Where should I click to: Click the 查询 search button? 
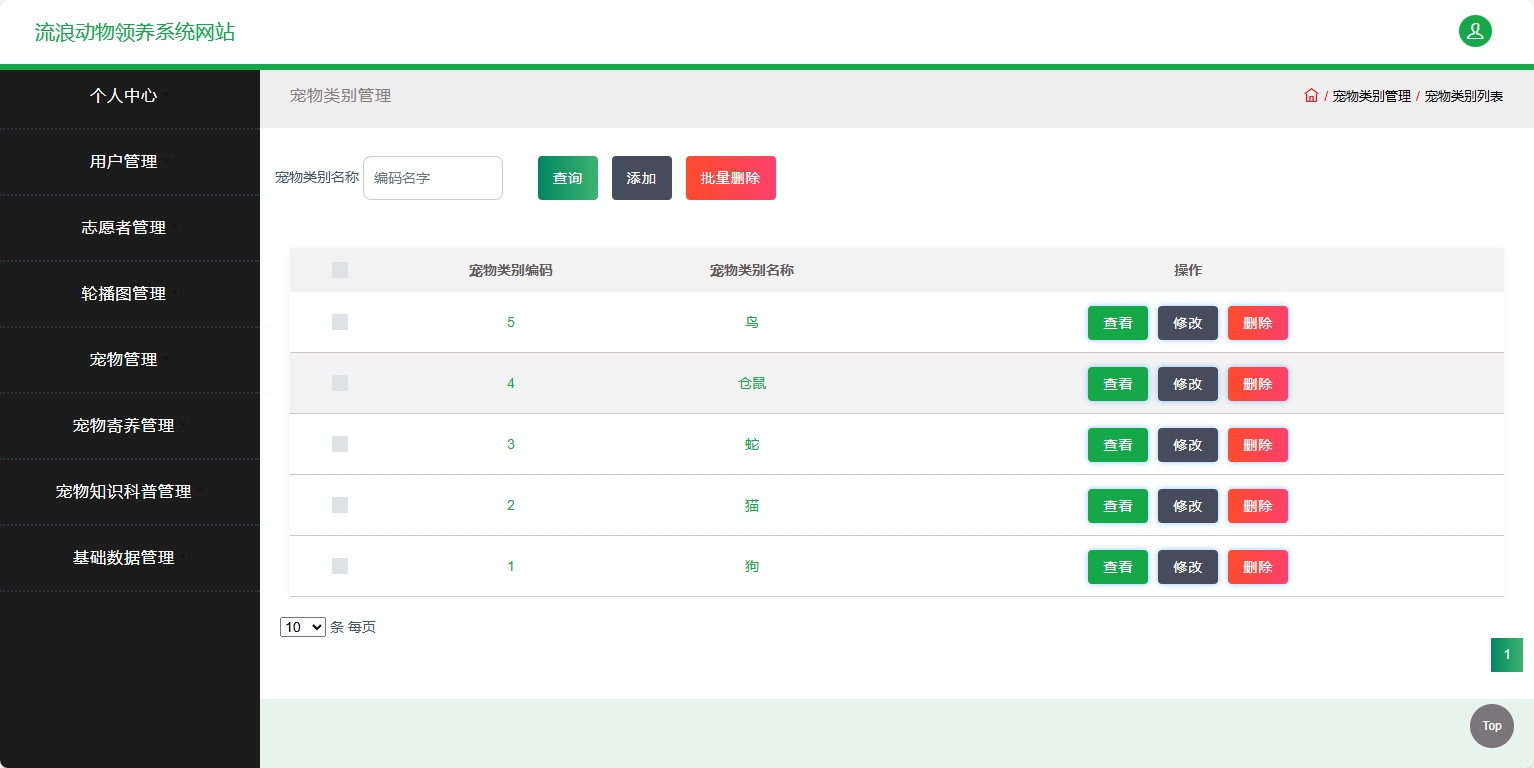(568, 178)
